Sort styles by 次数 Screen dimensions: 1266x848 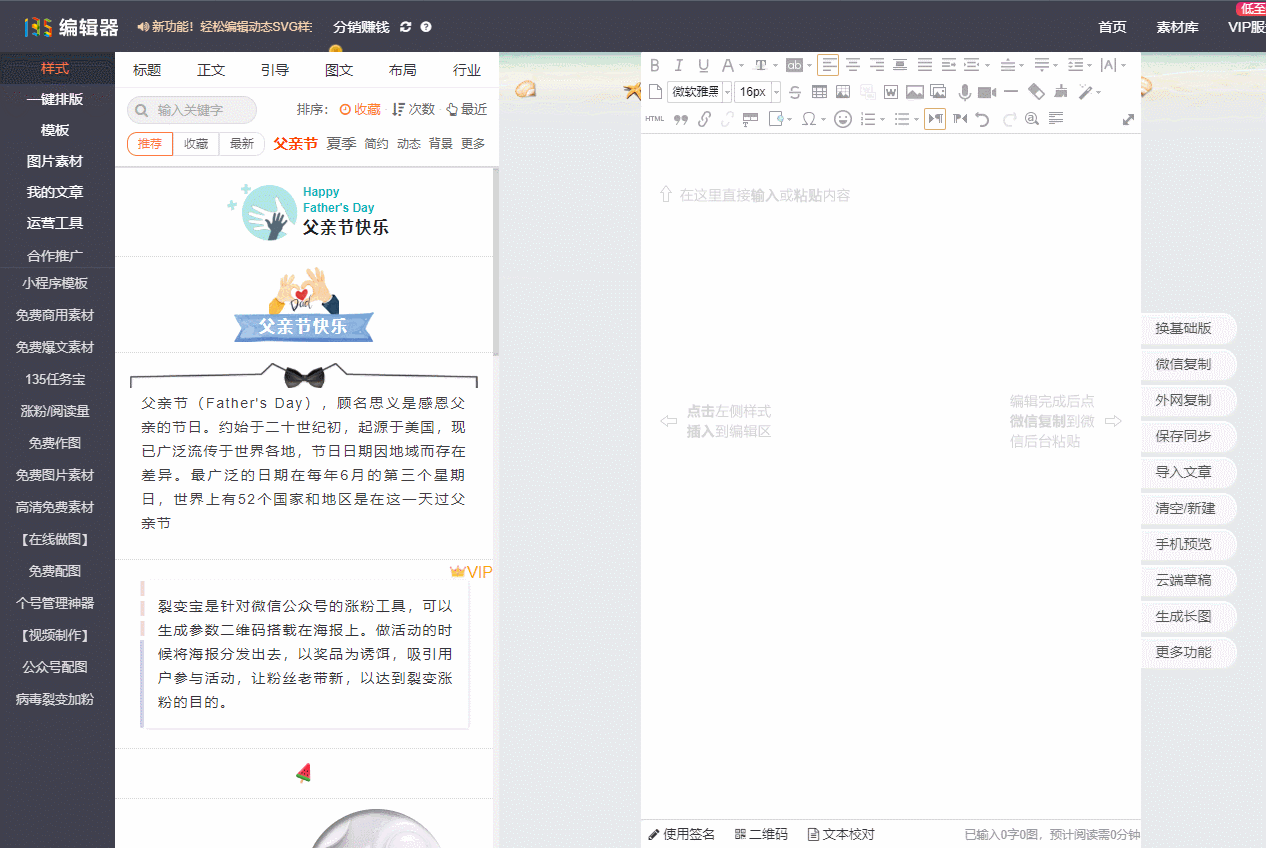[414, 110]
